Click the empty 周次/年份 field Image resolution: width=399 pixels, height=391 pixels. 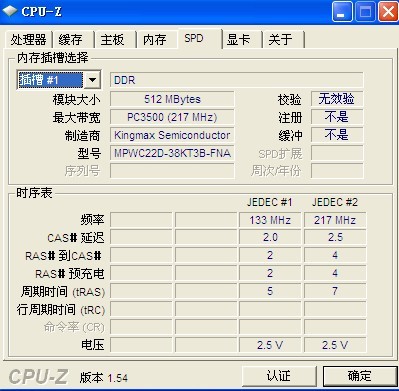tap(337, 171)
